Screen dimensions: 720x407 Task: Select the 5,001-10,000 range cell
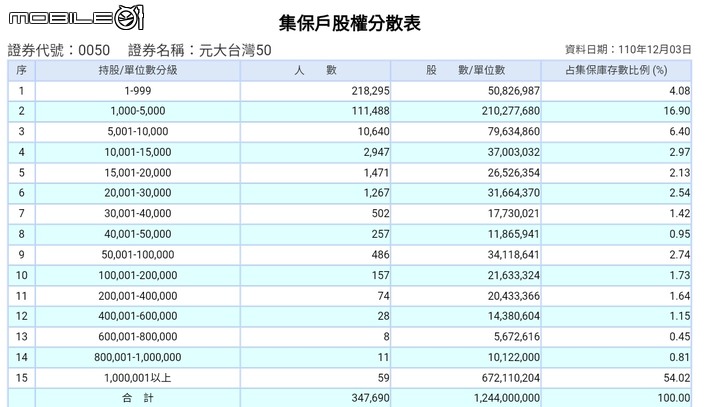138,132
